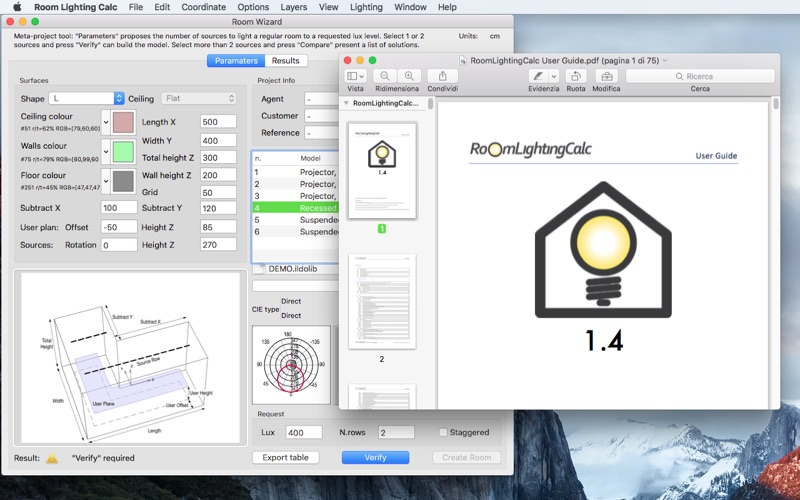Expand the Floor colour picker arrow
800x500 pixels.
106,181
